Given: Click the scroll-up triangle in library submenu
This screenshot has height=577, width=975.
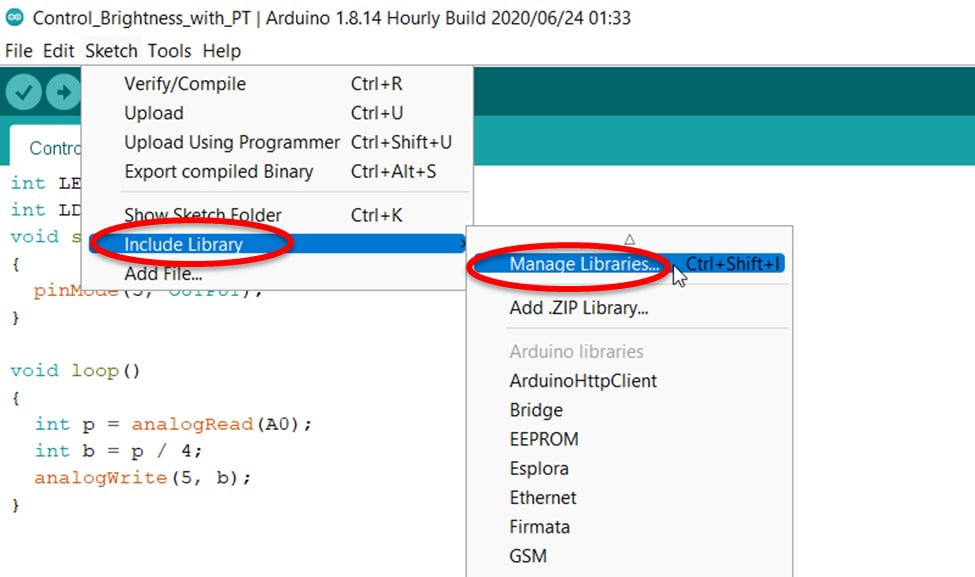Looking at the screenshot, I should (x=629, y=239).
